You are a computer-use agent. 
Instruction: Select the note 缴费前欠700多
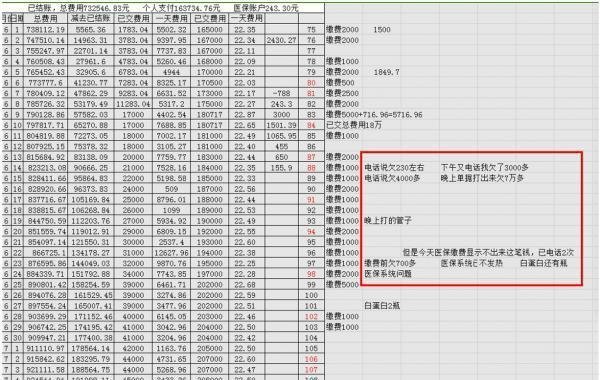[x=390, y=263]
